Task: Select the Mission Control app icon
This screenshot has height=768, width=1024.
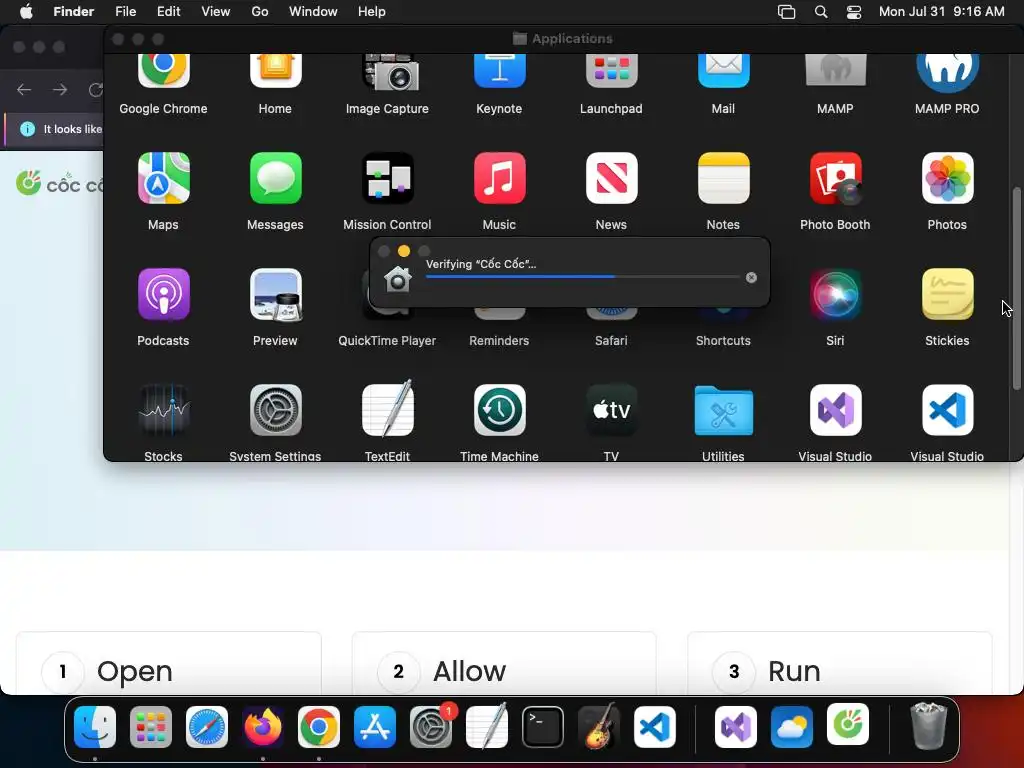Action: tap(388, 178)
